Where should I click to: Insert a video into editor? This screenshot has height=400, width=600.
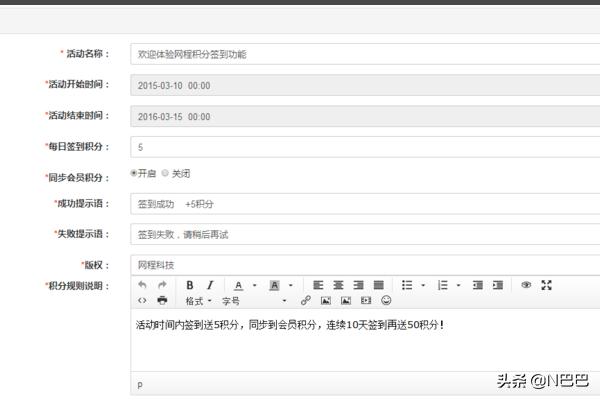click(366, 300)
